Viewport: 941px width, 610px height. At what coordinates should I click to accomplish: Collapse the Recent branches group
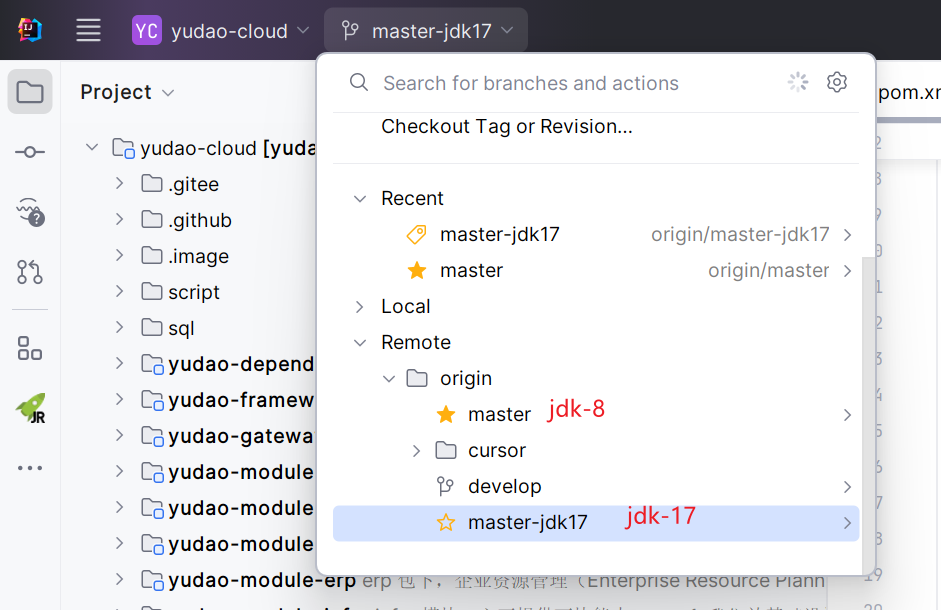359,199
